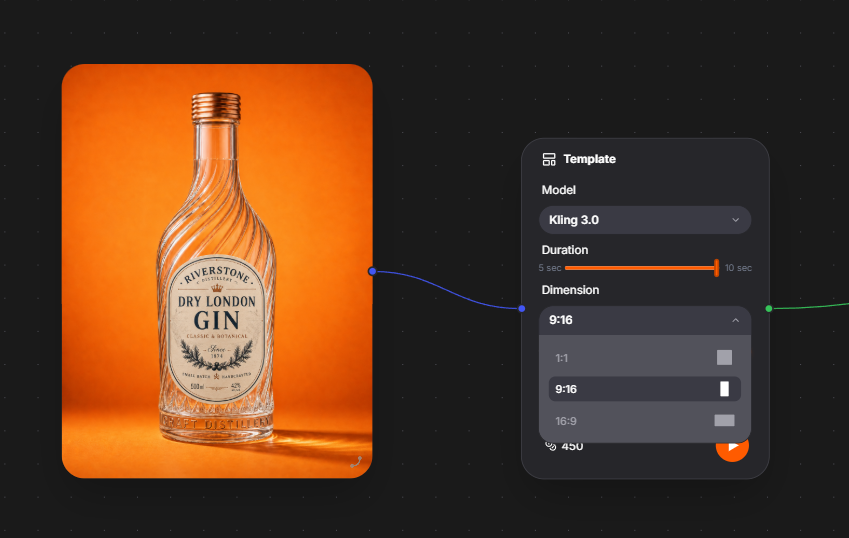849x538 pixels.
Task: Click the gin bottle image thumbnail
Action: 217,271
